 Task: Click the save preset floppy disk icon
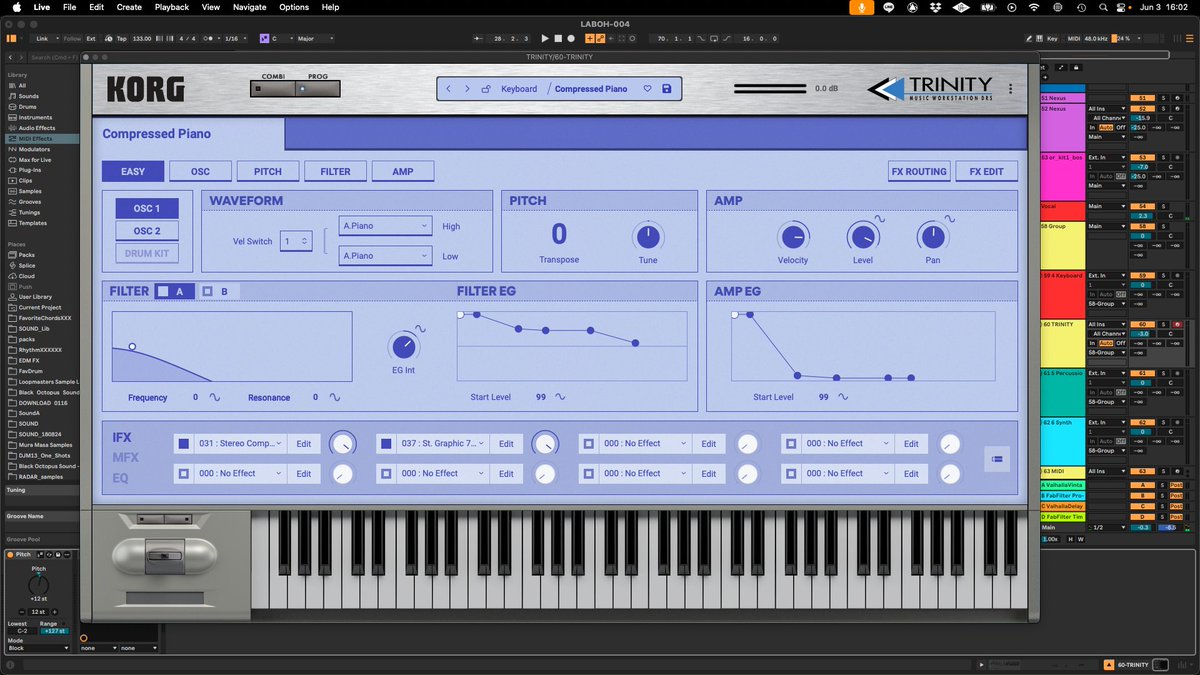point(667,89)
